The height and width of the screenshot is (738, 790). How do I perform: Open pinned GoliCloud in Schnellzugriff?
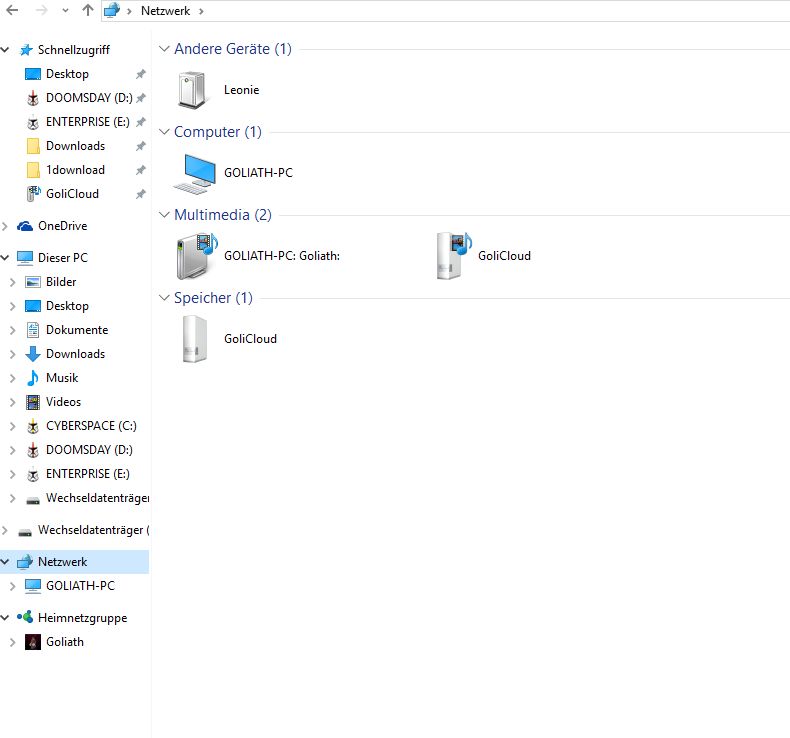pos(72,194)
